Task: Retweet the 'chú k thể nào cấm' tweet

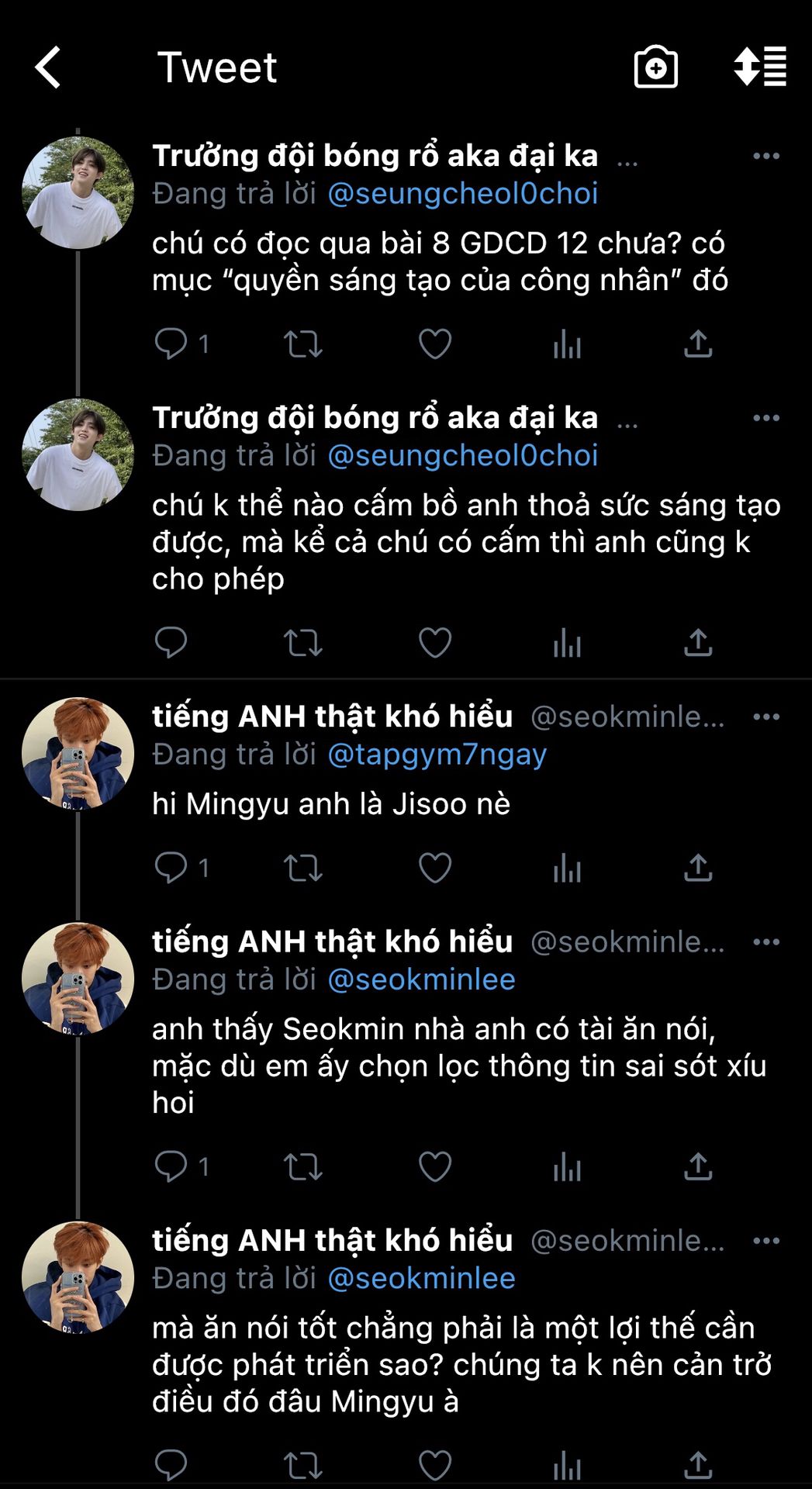Action: tap(303, 643)
